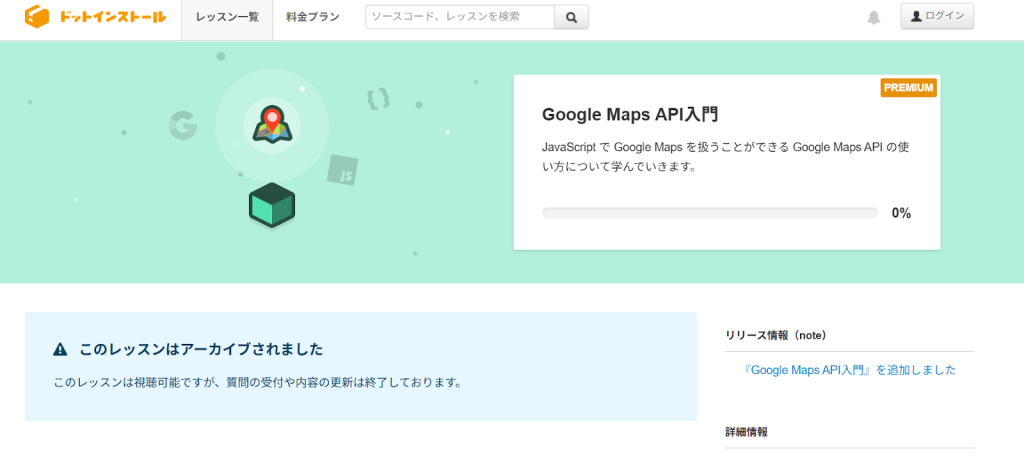Open the『Google Maps API入門』を追加しました link

(850, 370)
